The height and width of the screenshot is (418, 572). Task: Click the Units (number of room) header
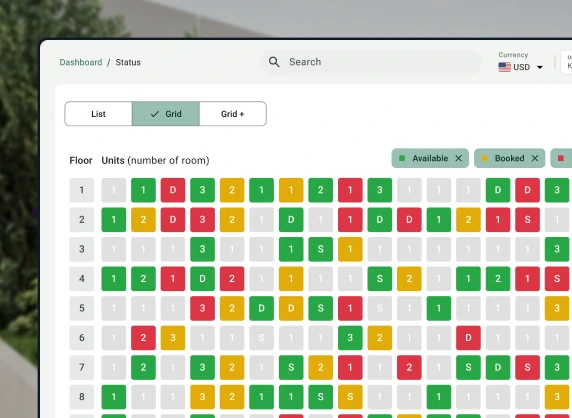(x=155, y=160)
